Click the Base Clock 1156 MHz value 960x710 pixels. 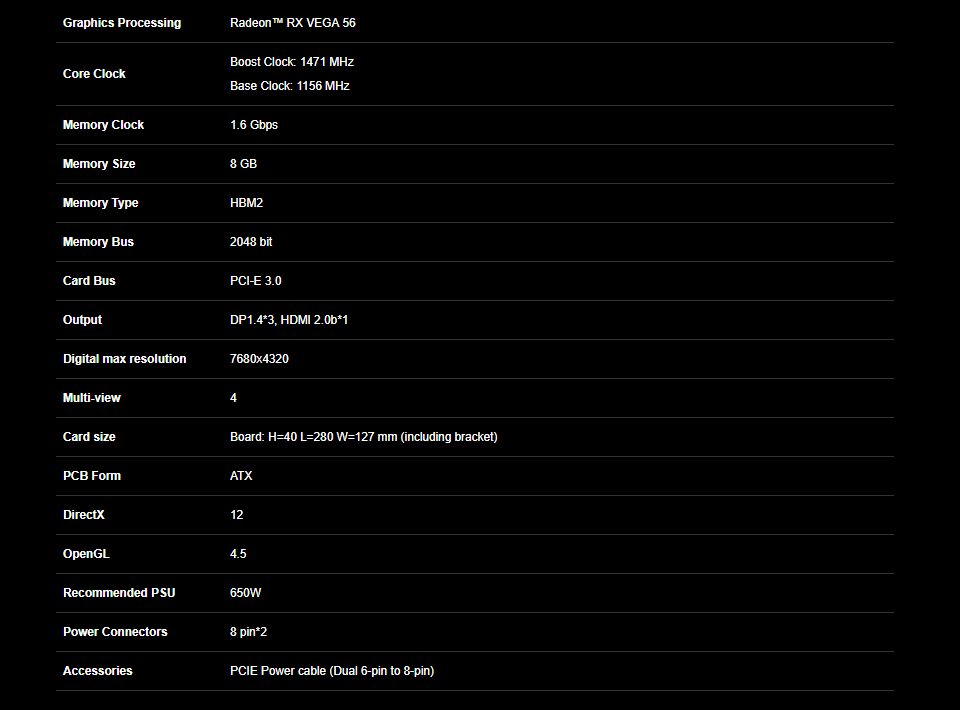[290, 86]
